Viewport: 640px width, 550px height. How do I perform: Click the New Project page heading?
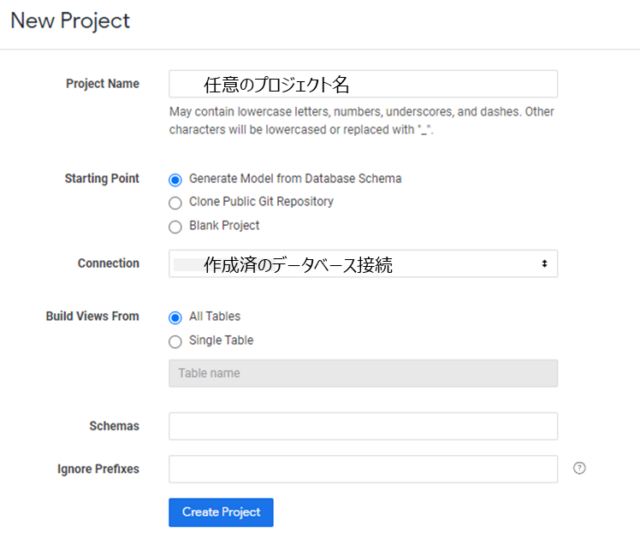click(x=70, y=21)
